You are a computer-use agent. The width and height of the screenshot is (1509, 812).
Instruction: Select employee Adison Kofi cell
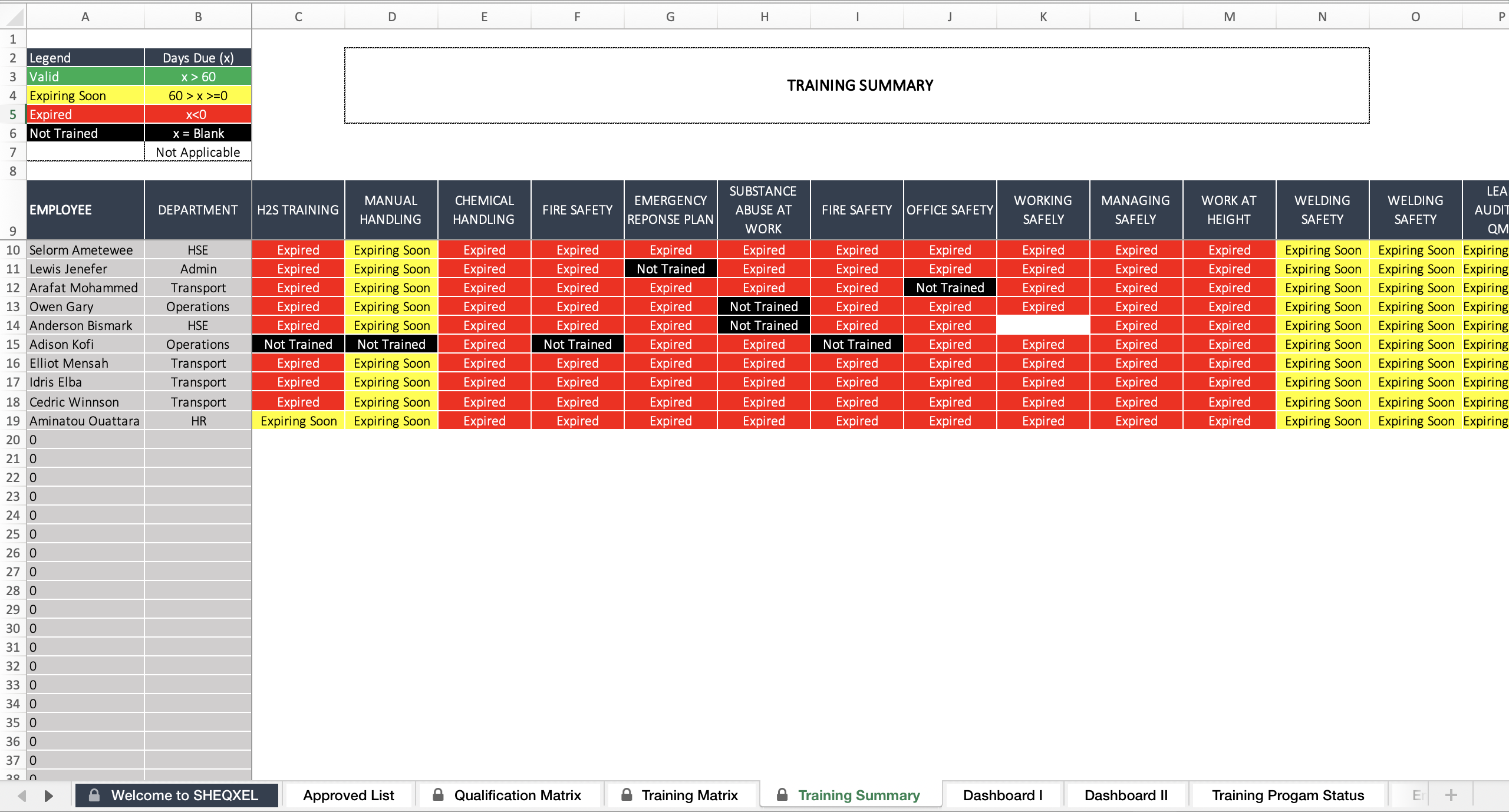tap(85, 344)
